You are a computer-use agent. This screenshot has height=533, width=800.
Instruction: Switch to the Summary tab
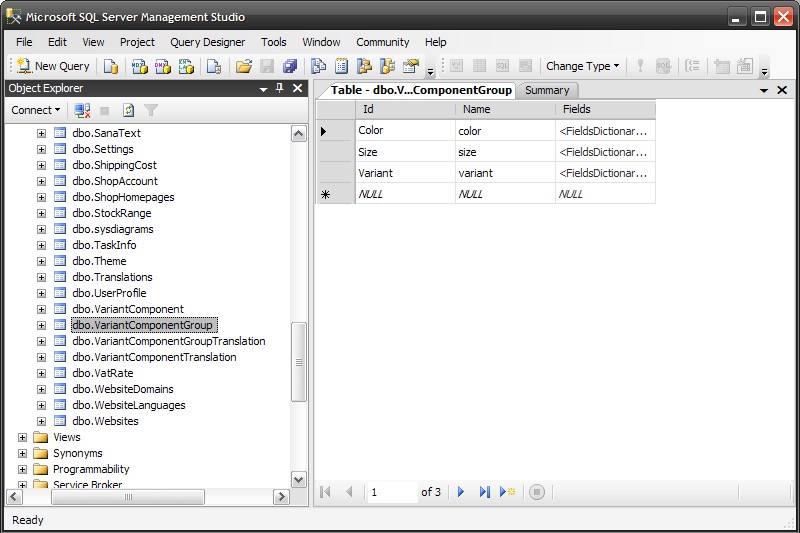[547, 90]
